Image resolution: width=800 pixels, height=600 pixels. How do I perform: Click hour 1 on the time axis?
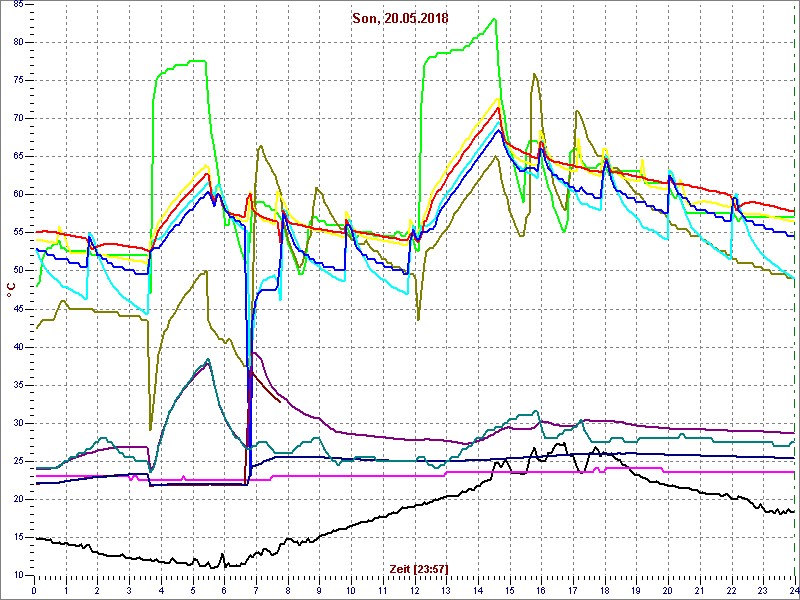coord(66,590)
